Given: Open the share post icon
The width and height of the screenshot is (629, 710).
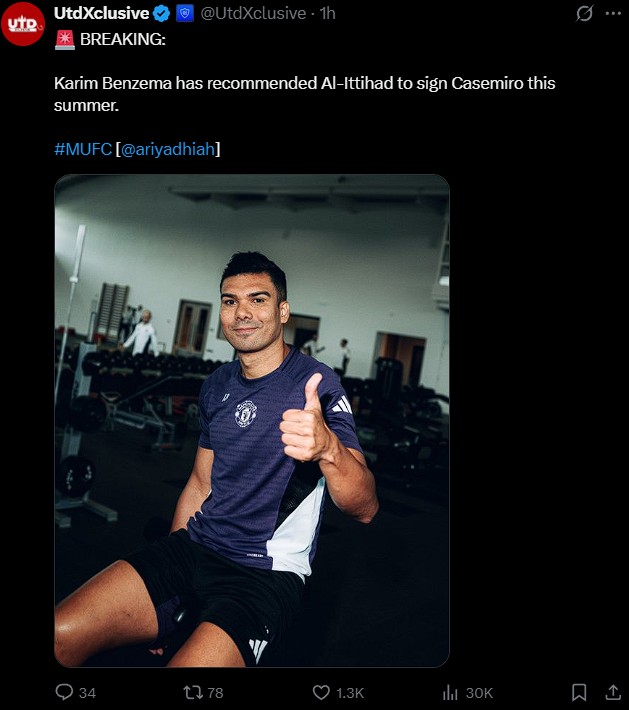Looking at the screenshot, I should click(613, 692).
